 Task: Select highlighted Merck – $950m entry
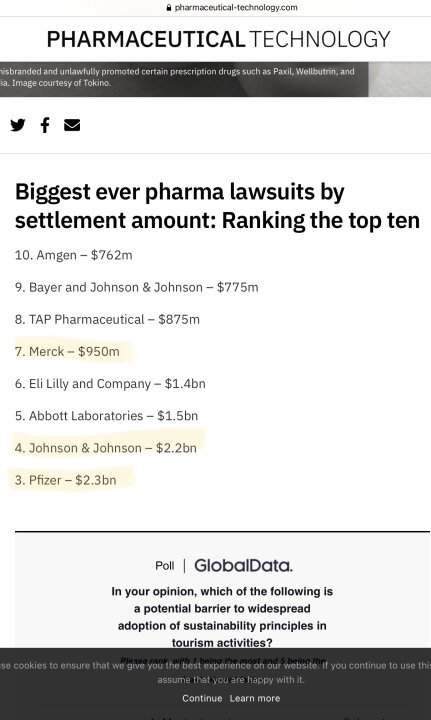pos(67,351)
